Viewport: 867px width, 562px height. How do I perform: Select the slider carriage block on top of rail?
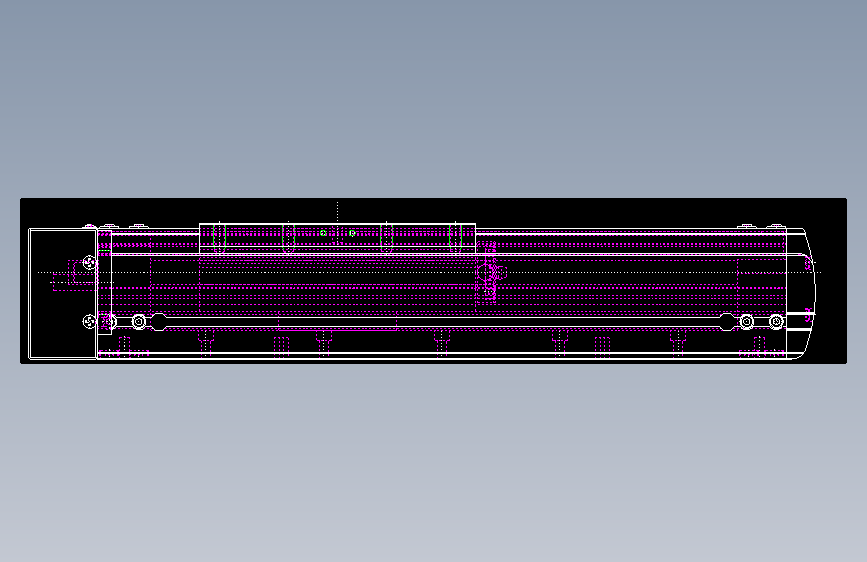(337, 238)
